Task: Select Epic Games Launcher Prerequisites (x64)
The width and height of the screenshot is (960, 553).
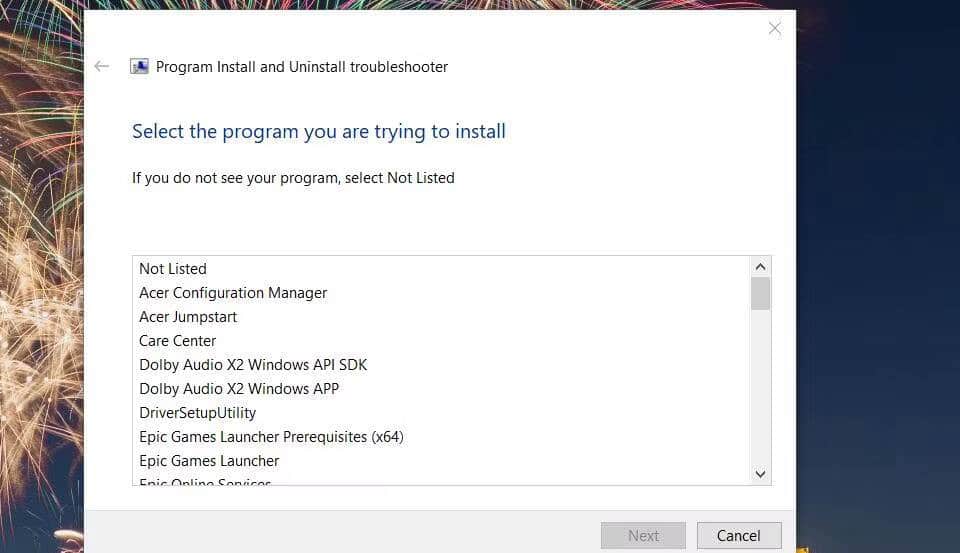Action: (x=271, y=437)
